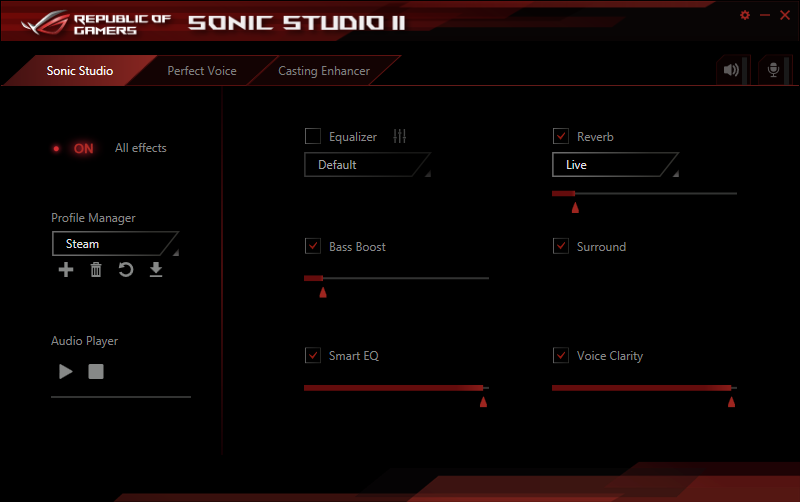Expand the Equalizer Default preset dropdown
The width and height of the screenshot is (800, 502).
[x=366, y=165]
